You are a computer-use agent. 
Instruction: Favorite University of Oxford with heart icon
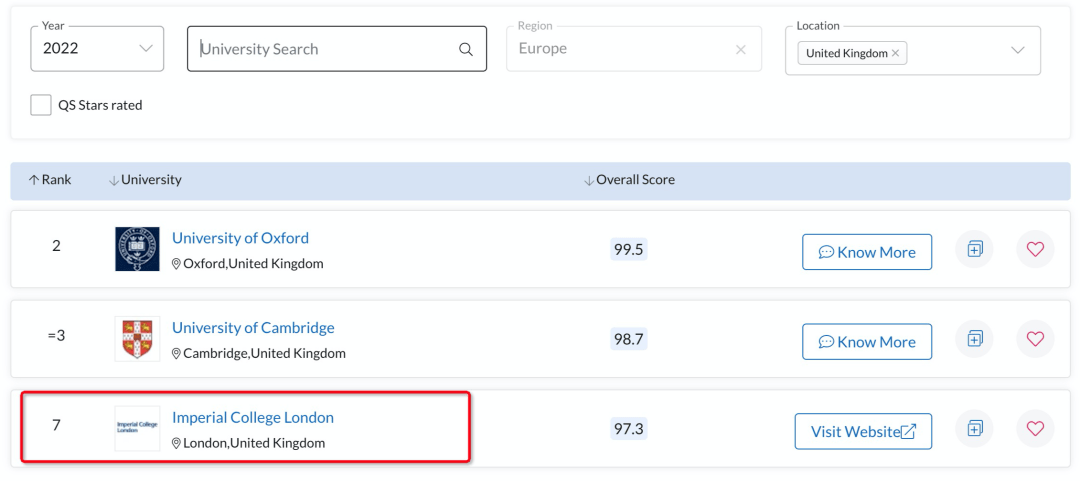pyautogui.click(x=1035, y=249)
